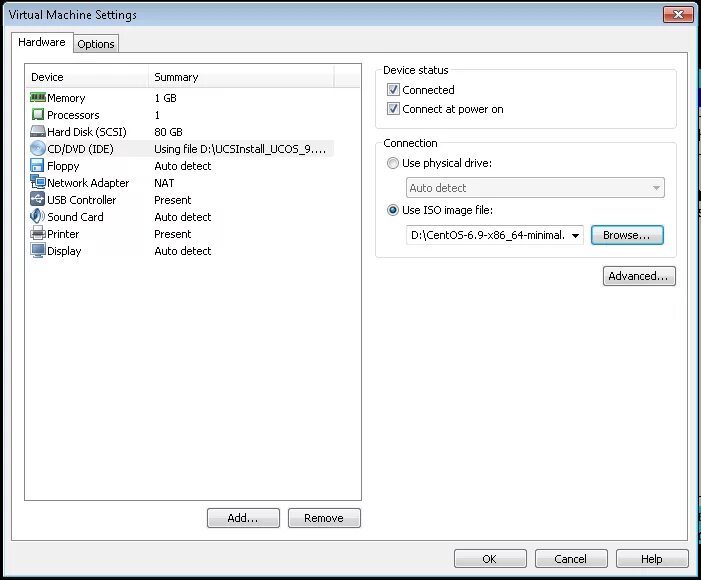Image resolution: width=701 pixels, height=580 pixels.
Task: Select the USB Controller icon
Action: point(38,199)
